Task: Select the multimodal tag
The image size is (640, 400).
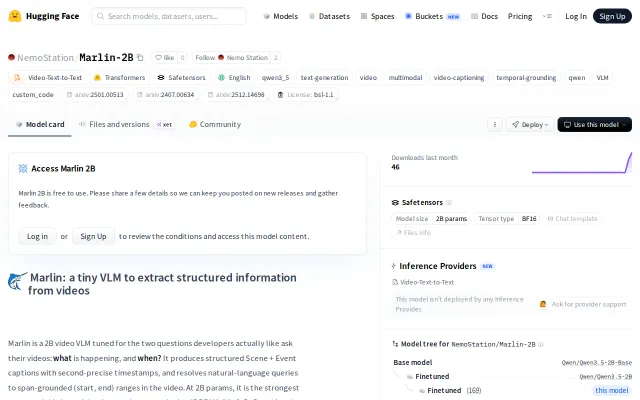Action: (x=405, y=78)
